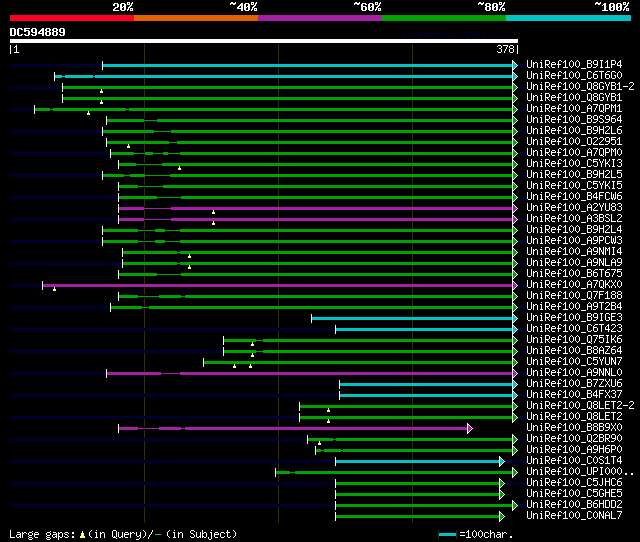Click the UniRef100_Q2BR90 label
Image resolution: width=640 pixels, height=542 pixels.
[x=574, y=439]
